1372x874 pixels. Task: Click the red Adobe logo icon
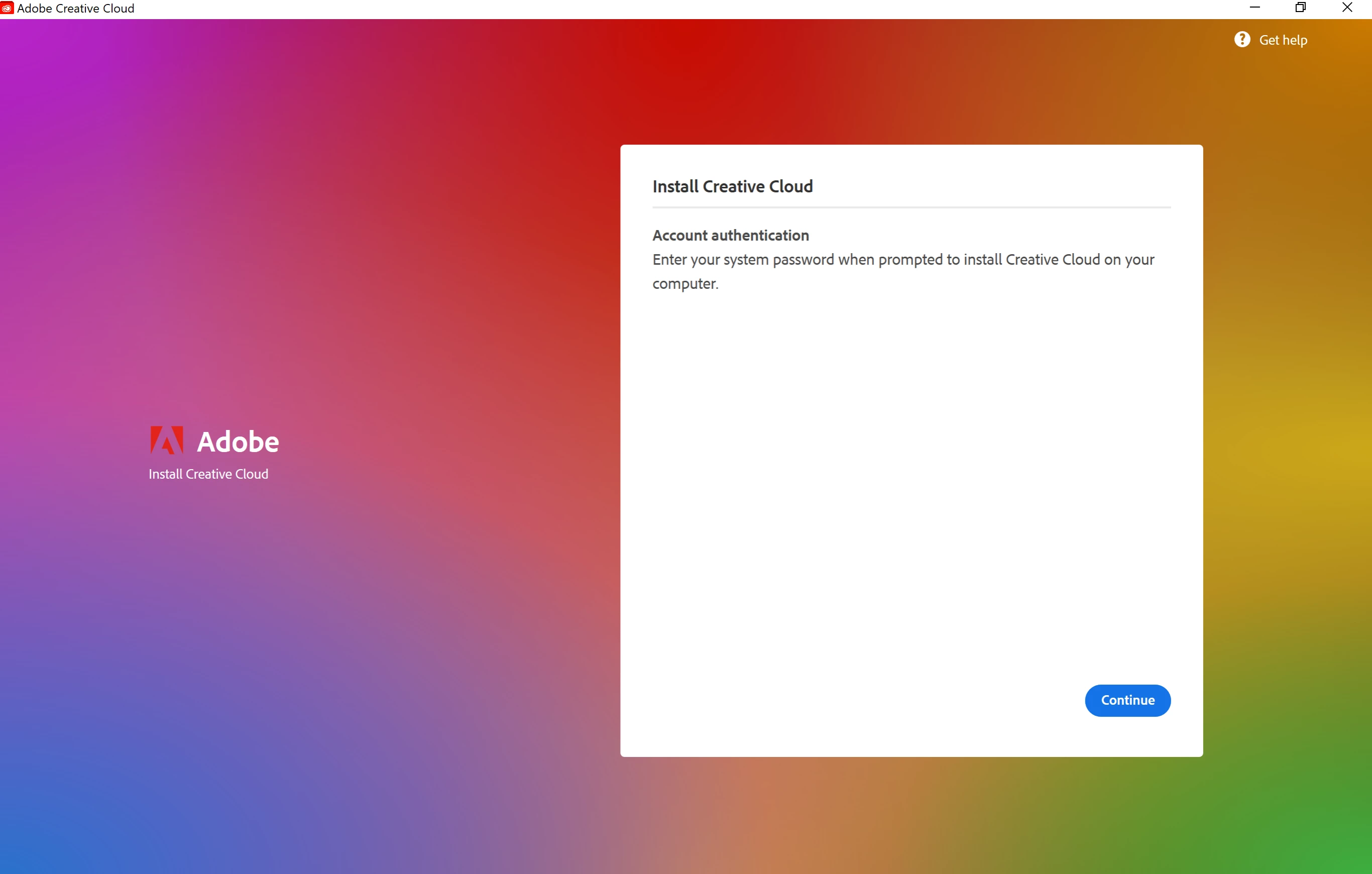pos(166,441)
